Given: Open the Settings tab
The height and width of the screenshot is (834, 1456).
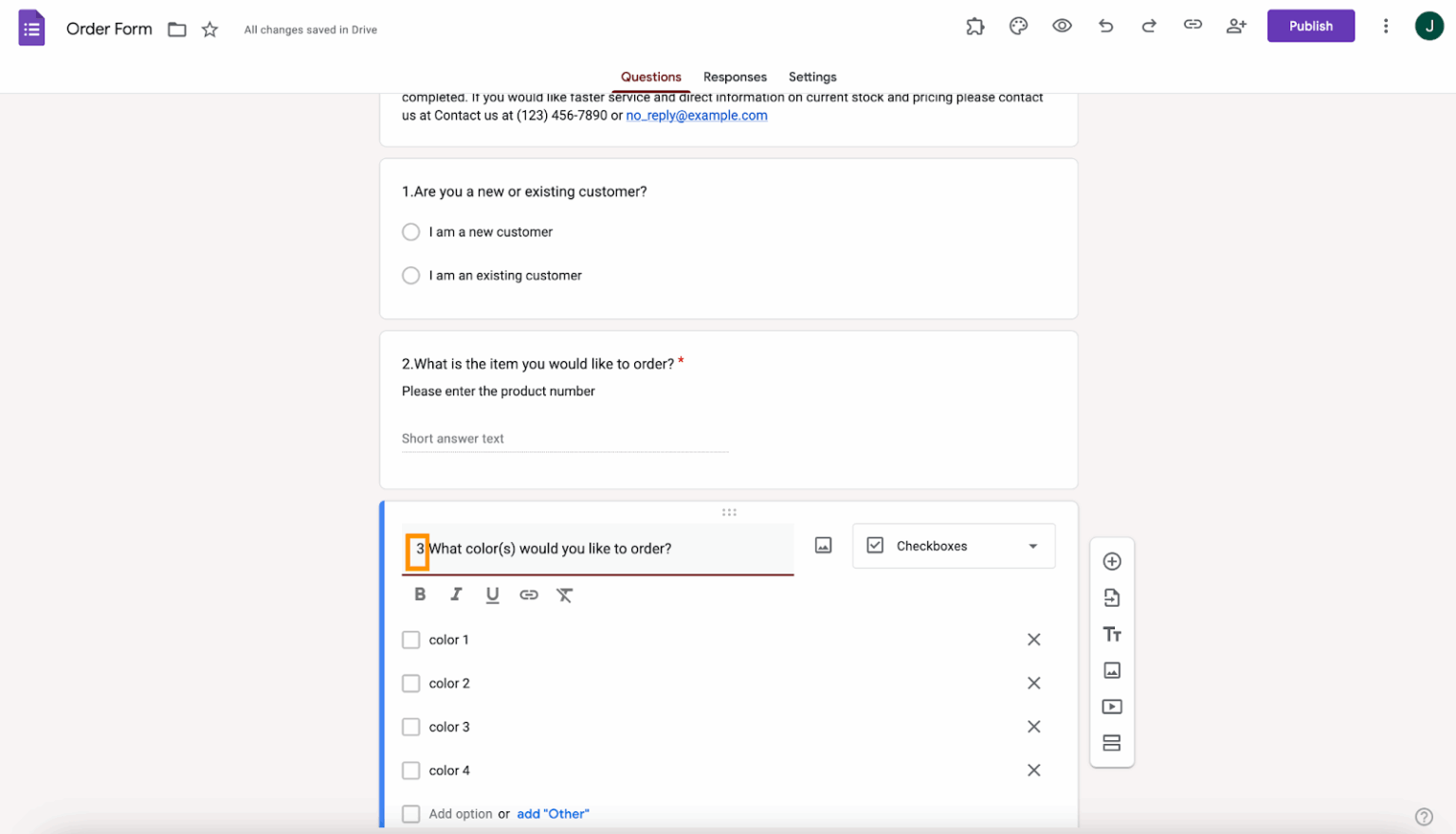Looking at the screenshot, I should [x=812, y=77].
